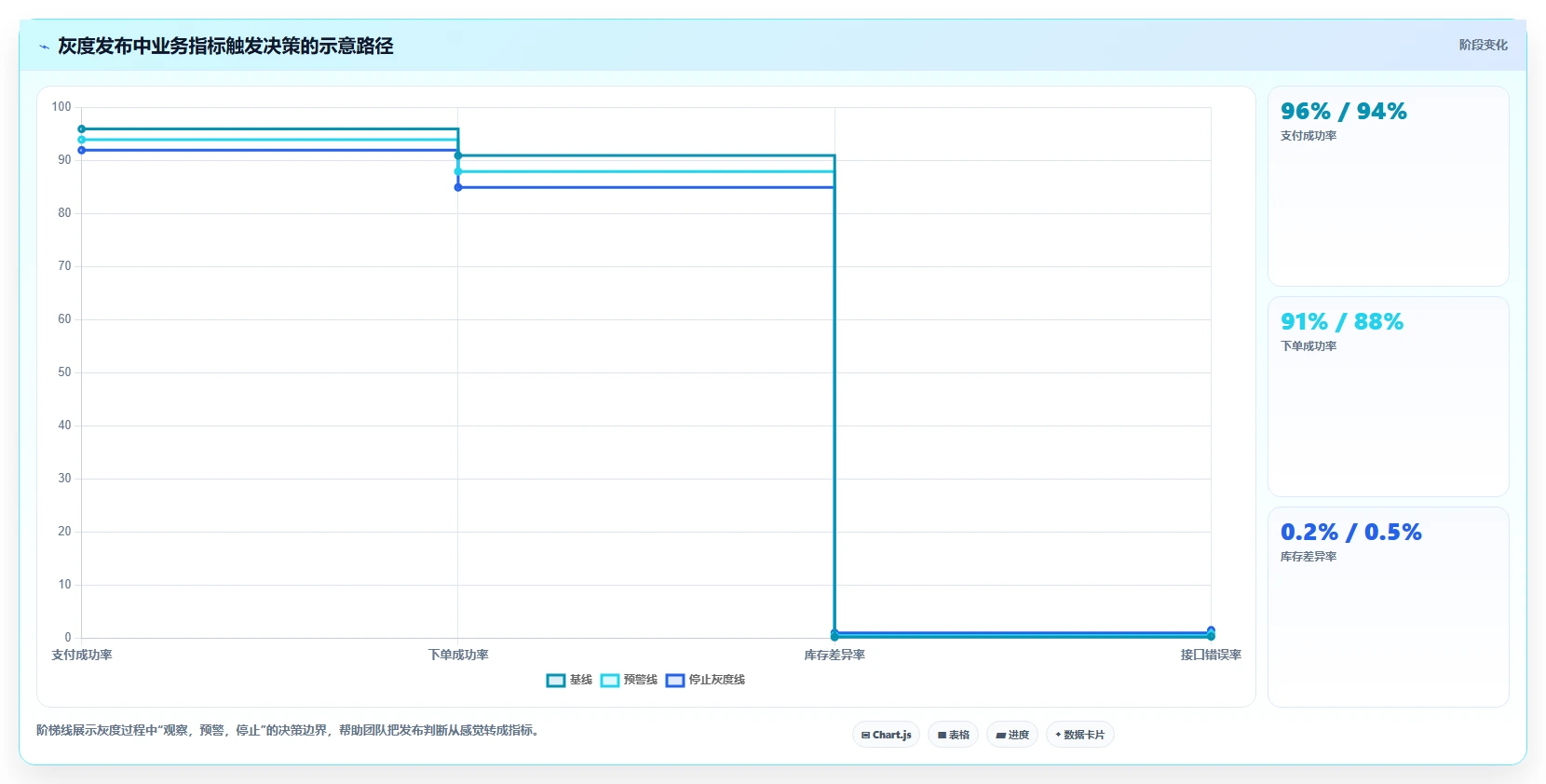Click the 预警线 data point at 下单成功率
1546x784 pixels.
(x=458, y=171)
